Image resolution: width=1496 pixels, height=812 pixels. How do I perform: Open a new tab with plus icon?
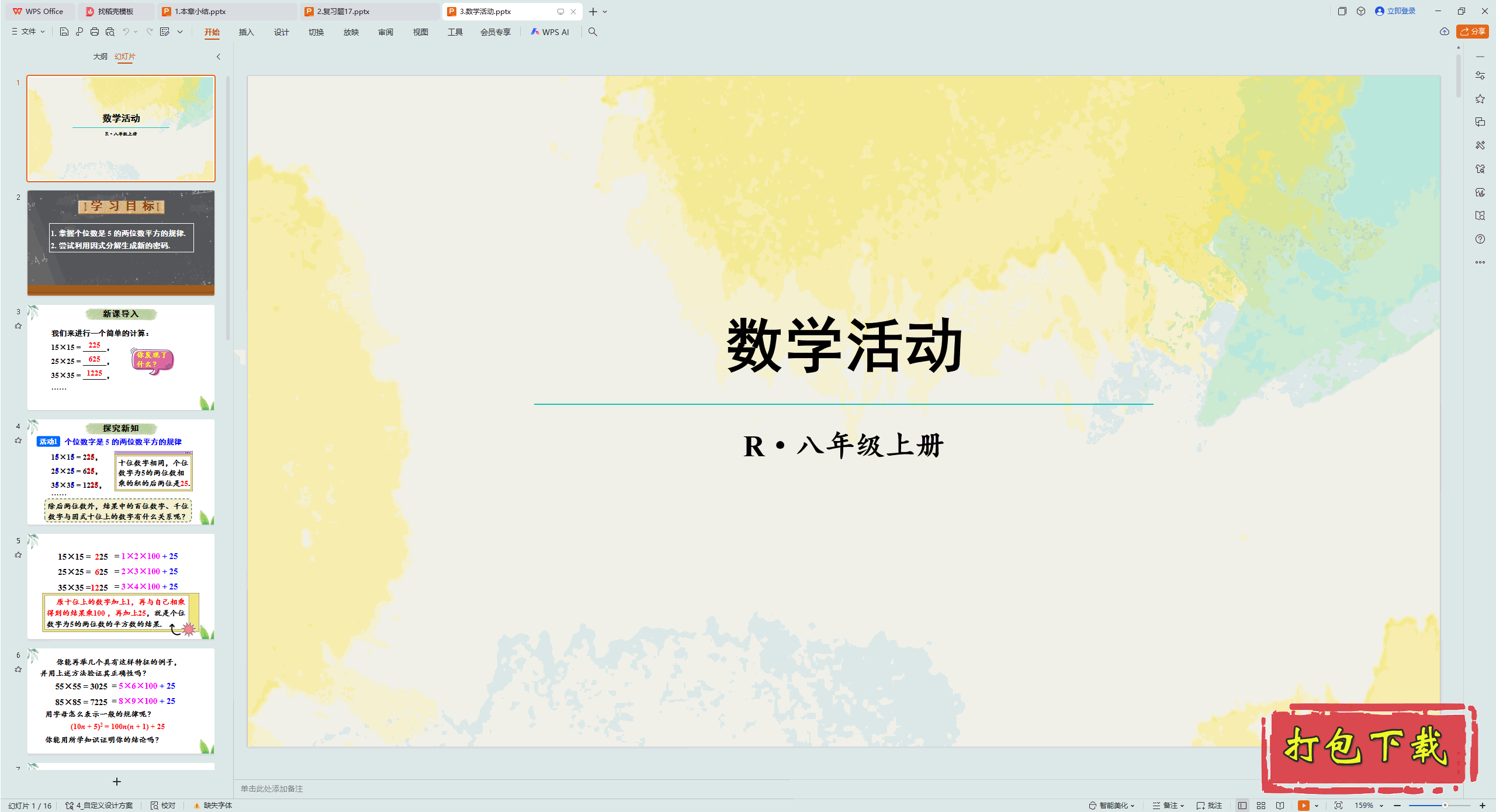coord(593,11)
